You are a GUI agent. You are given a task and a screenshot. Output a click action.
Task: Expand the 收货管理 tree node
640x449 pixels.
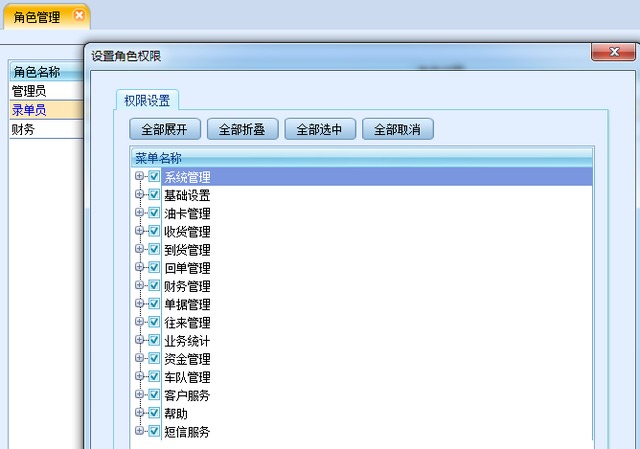pyautogui.click(x=140, y=231)
